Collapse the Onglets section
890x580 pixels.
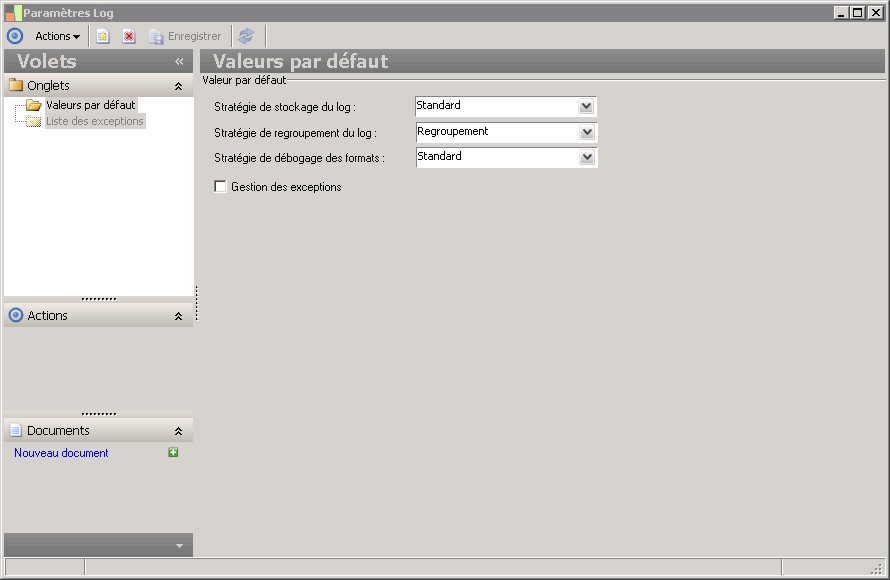pyautogui.click(x=178, y=86)
